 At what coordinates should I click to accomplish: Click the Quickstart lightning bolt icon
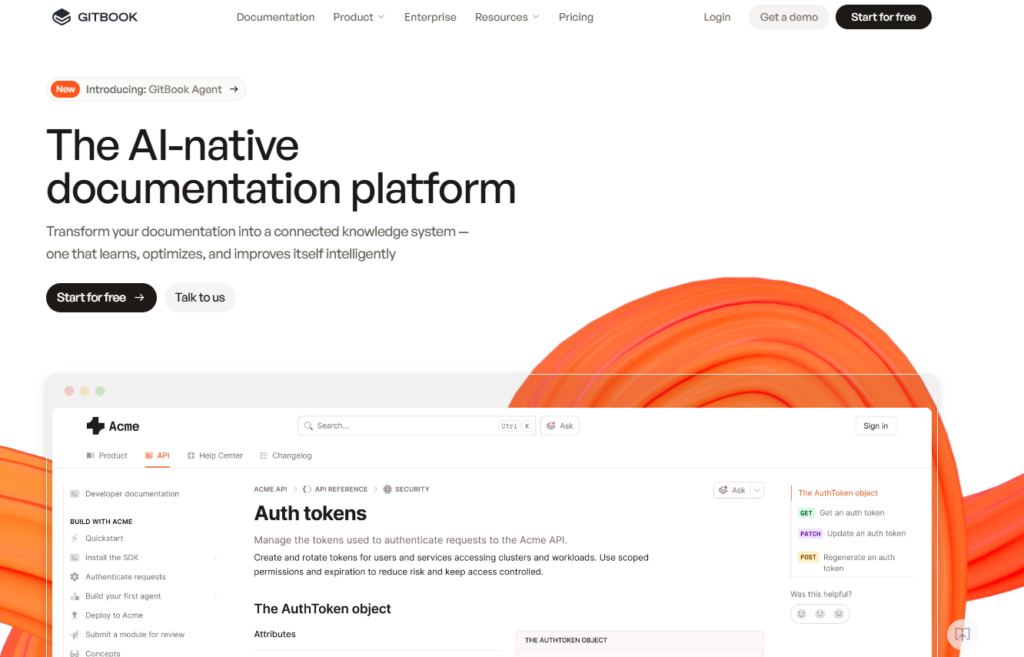click(75, 539)
